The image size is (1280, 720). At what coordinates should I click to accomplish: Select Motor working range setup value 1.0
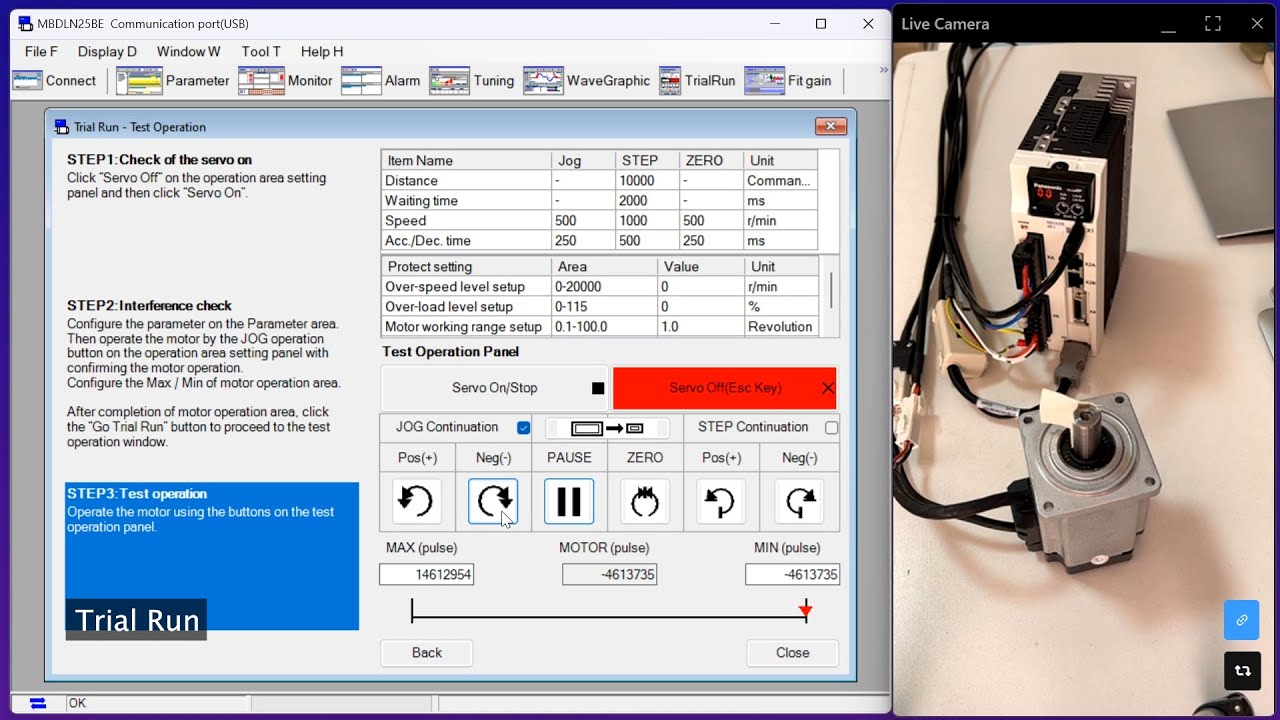[x=701, y=327]
